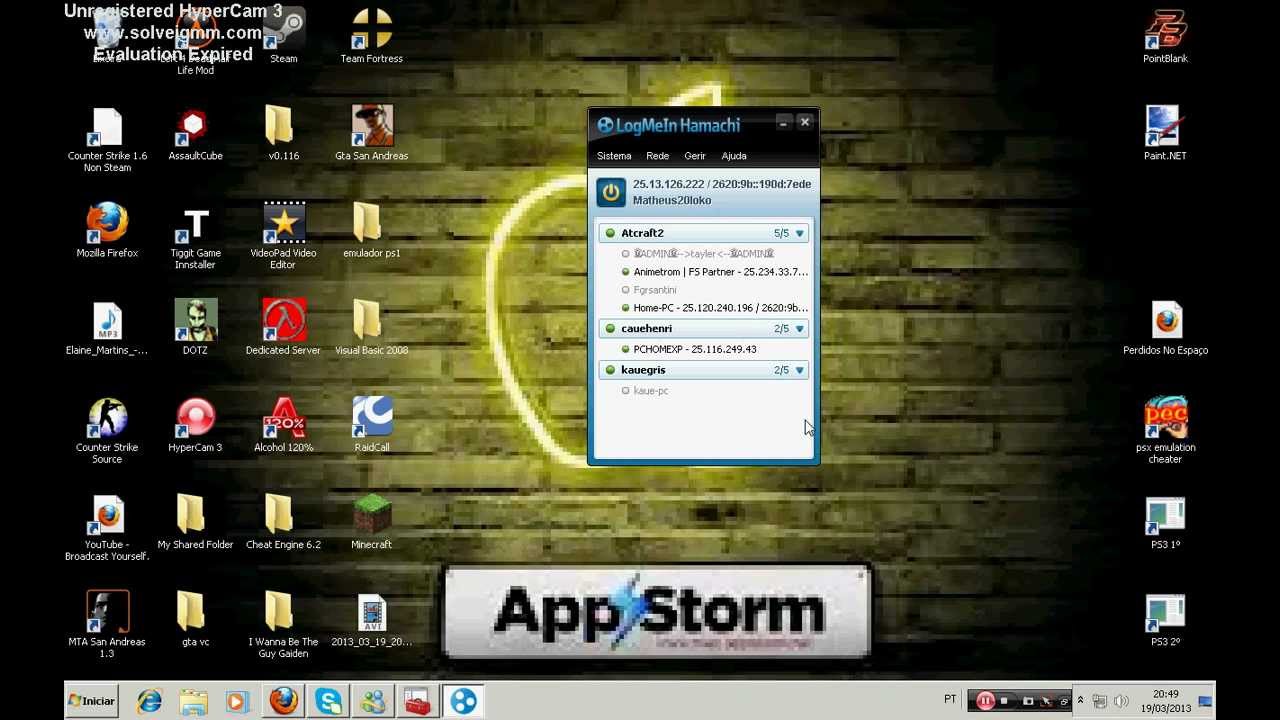Screen dimensions: 1280x720
Task: Click the cauehenri network header
Action: 704,329
